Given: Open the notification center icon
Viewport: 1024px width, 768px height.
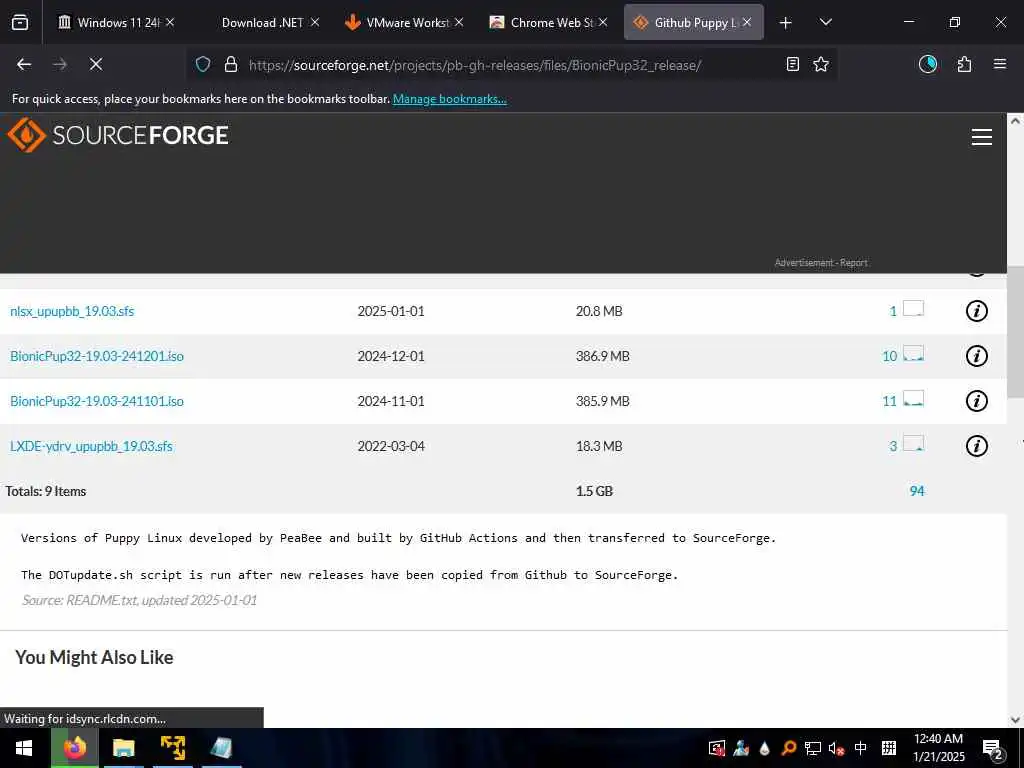Looking at the screenshot, I should (x=993, y=748).
